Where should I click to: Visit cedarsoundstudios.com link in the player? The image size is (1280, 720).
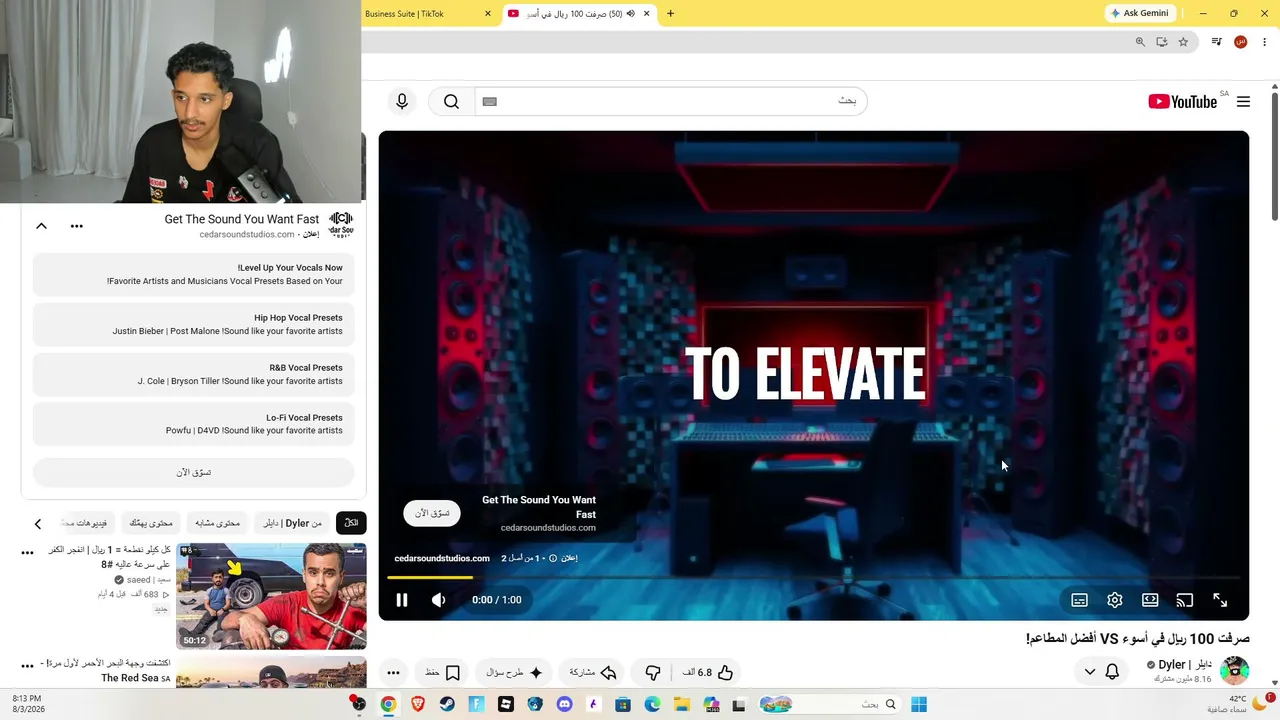coord(442,558)
